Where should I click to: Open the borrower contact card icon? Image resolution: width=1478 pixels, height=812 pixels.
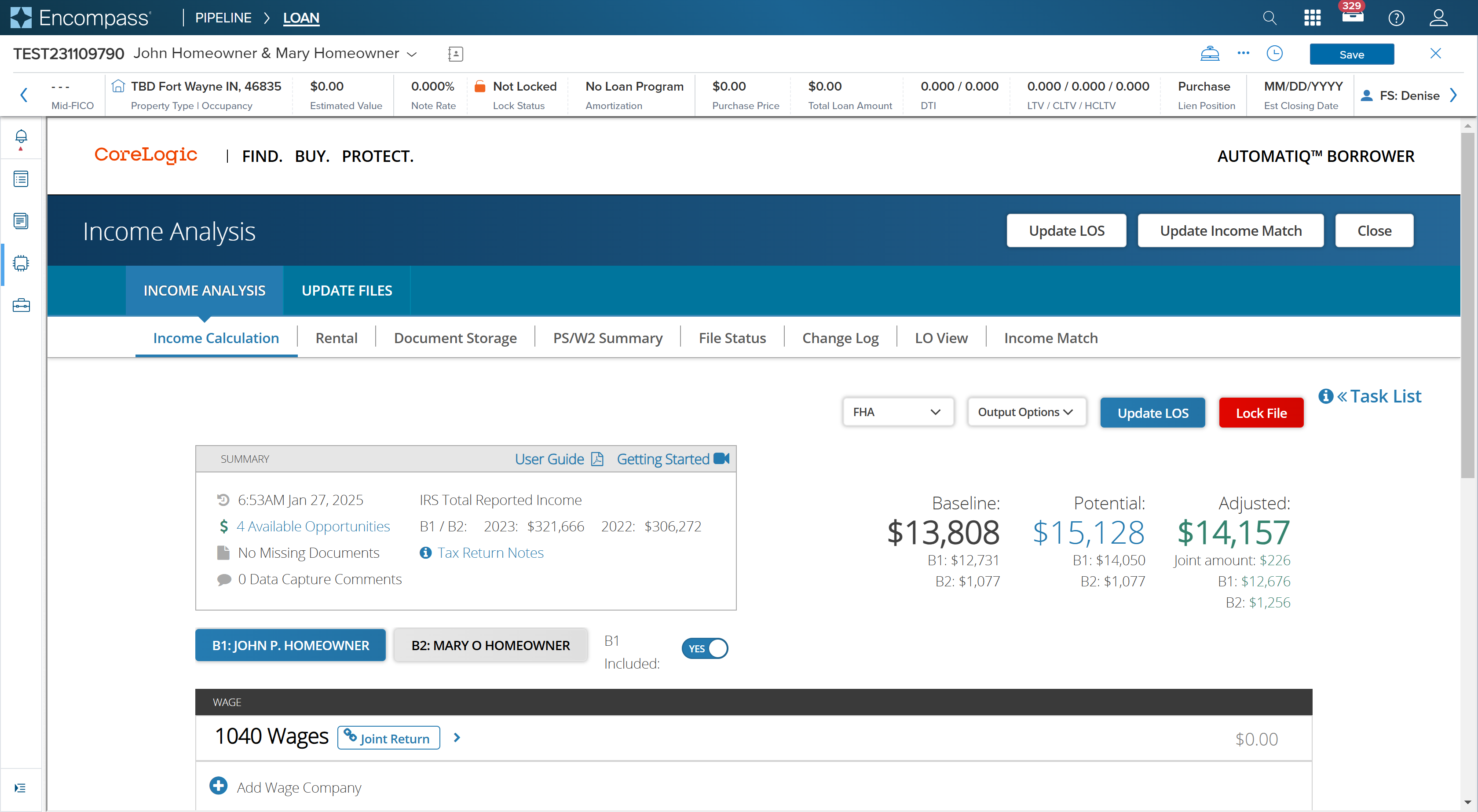click(x=455, y=54)
